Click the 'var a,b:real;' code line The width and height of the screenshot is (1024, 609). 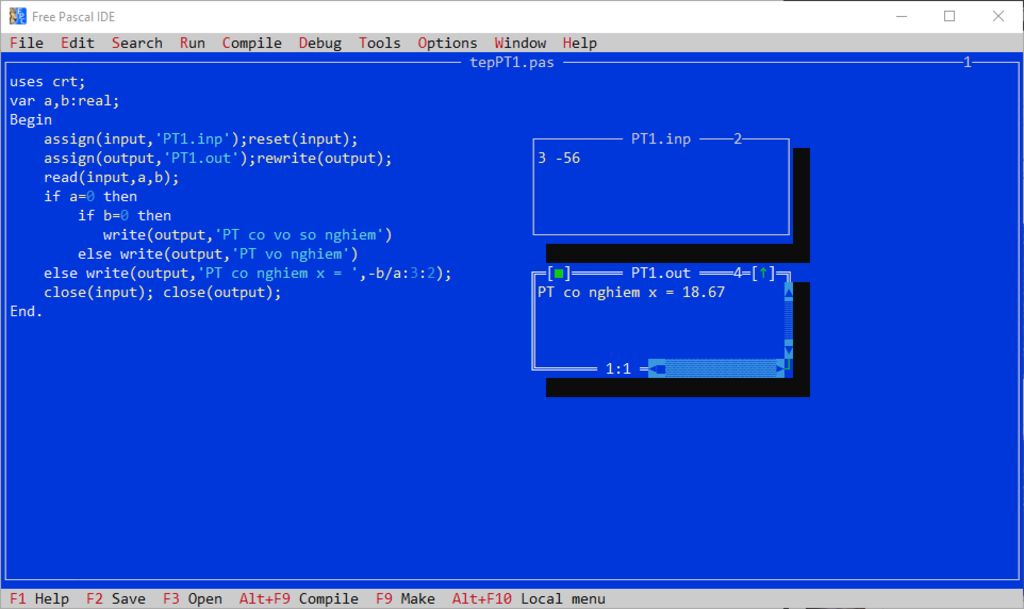[x=64, y=101]
